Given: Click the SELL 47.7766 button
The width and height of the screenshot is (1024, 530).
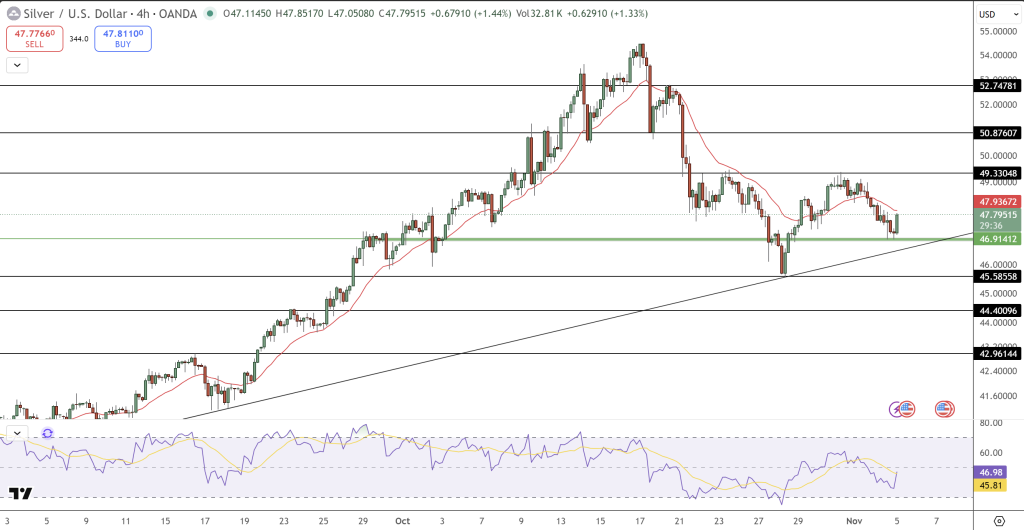Looking at the screenshot, I should coord(35,39).
